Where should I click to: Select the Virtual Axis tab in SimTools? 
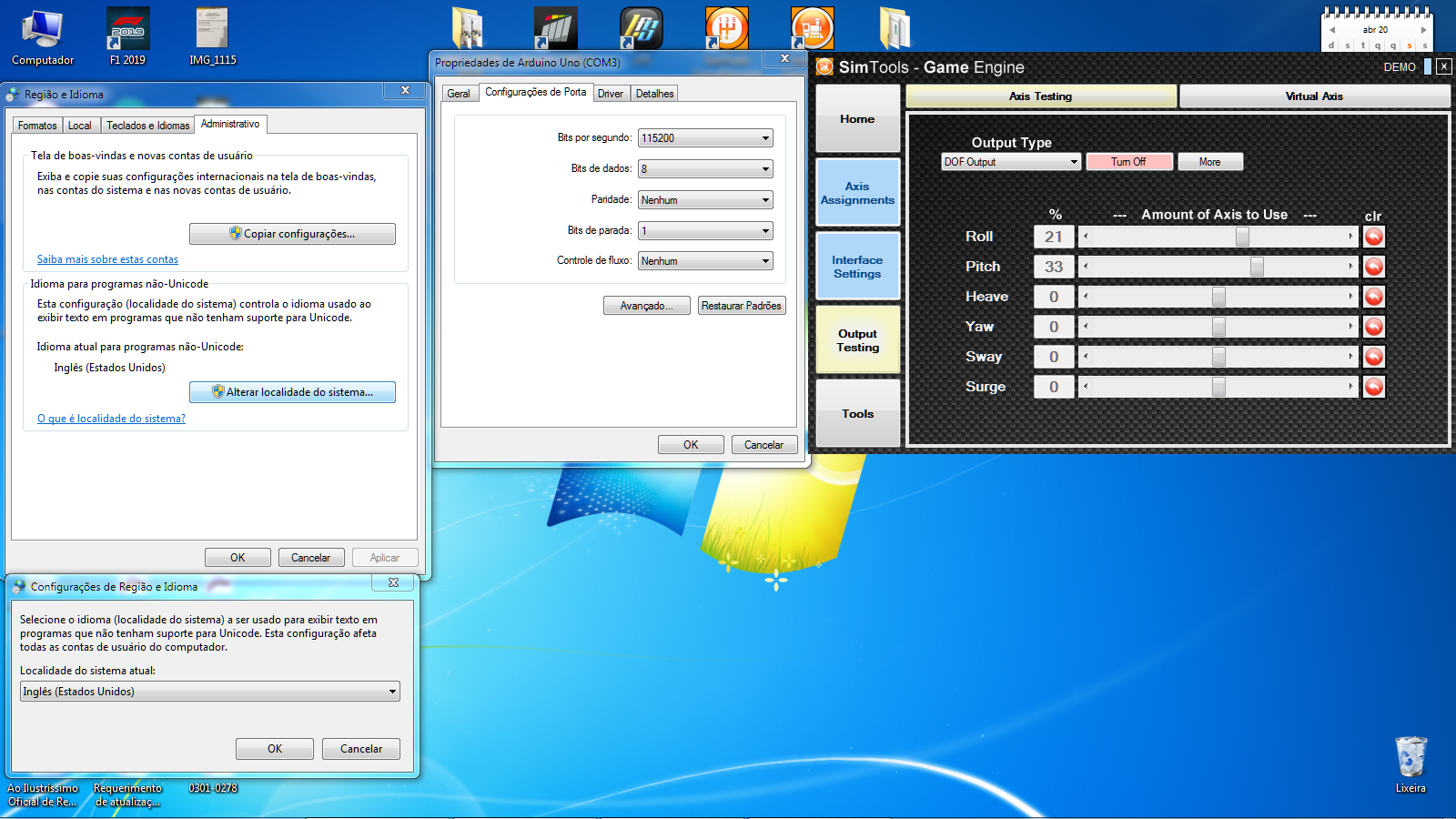[x=1314, y=96]
